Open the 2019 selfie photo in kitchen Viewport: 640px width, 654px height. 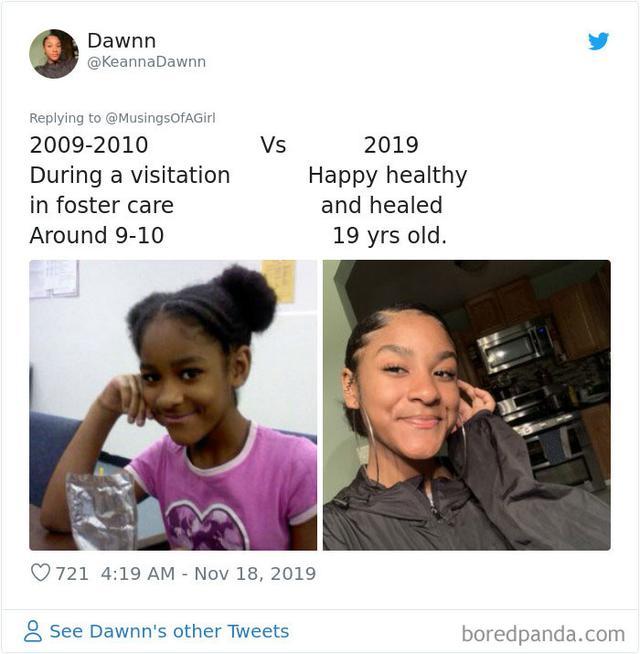[466, 405]
